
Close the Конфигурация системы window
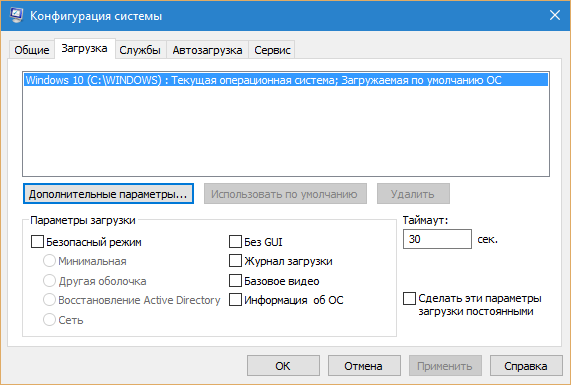(x=555, y=15)
